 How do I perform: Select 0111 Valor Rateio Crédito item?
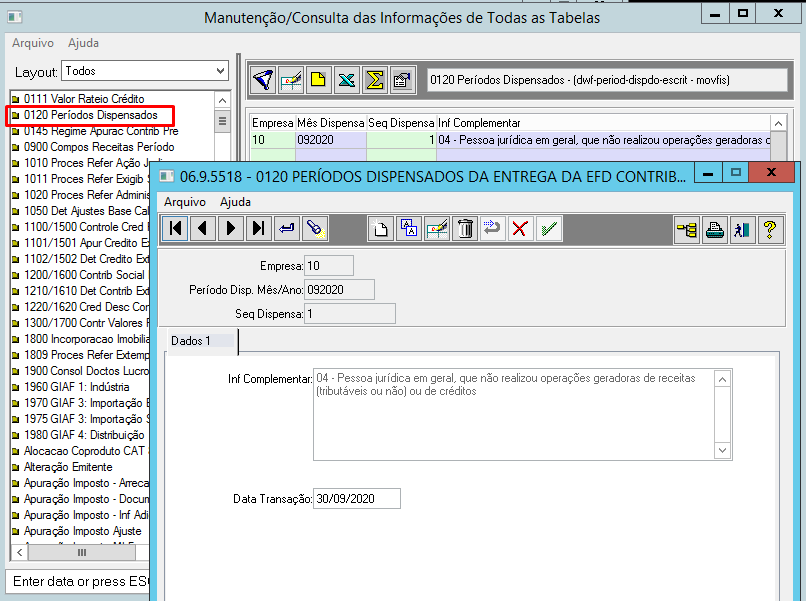79,99
